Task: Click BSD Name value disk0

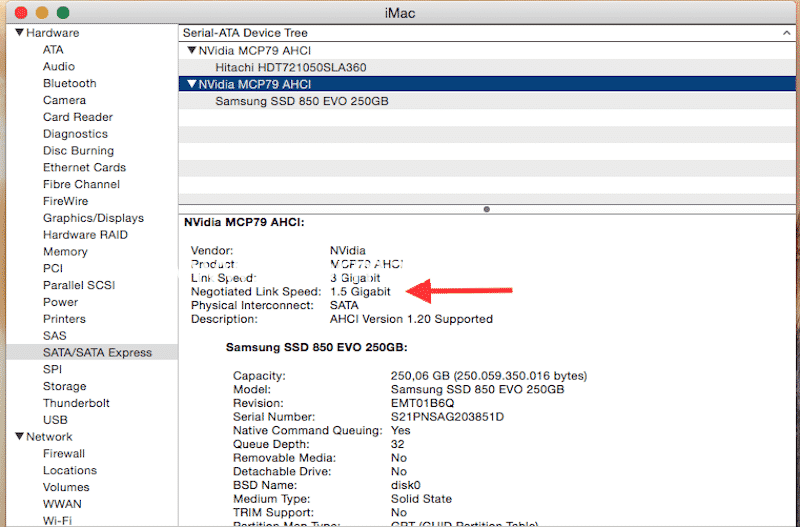Action: click(x=406, y=485)
